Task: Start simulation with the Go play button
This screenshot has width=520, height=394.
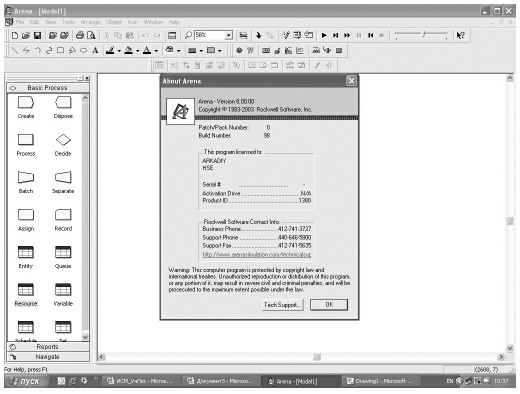Action: [324, 35]
